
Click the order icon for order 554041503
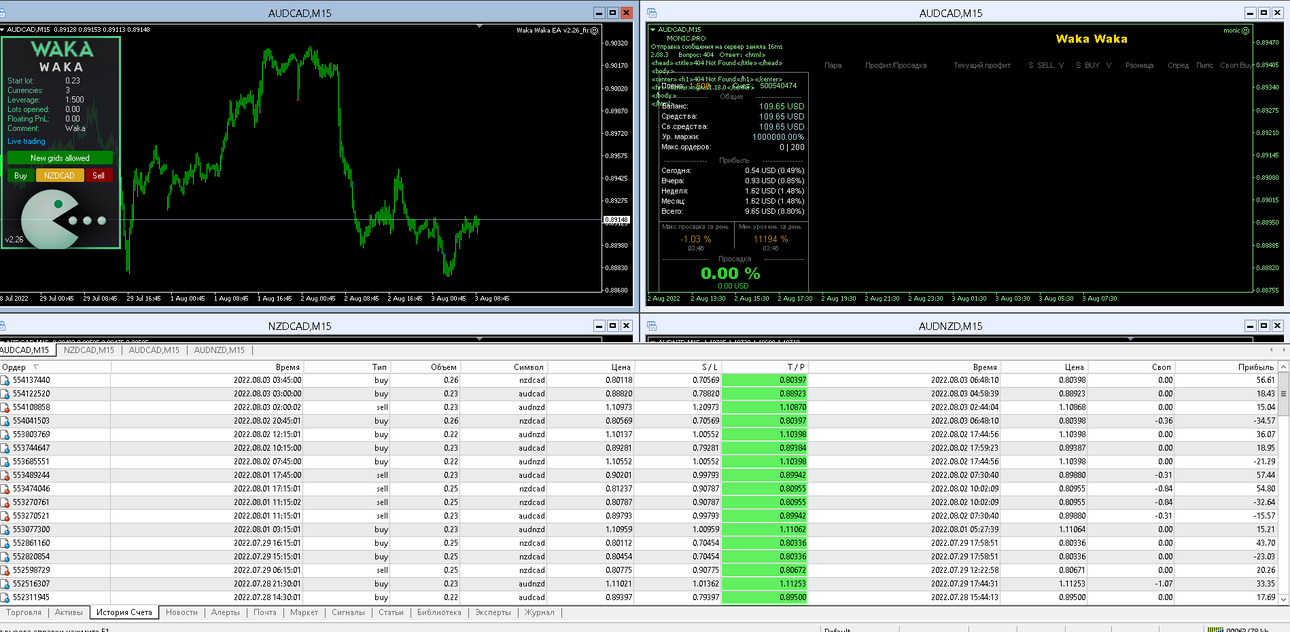tap(6, 421)
